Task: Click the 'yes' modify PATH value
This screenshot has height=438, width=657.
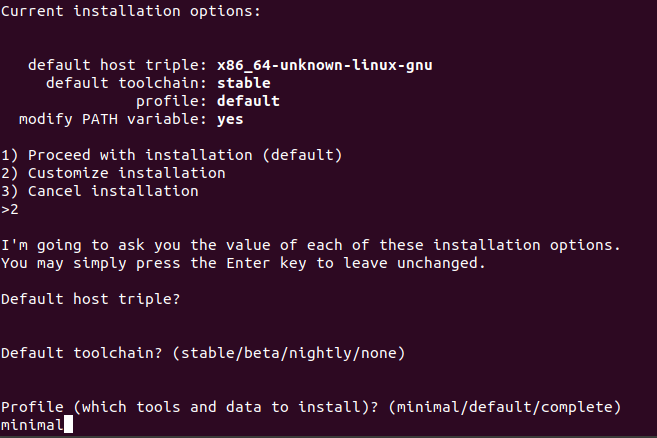Action: click(230, 119)
